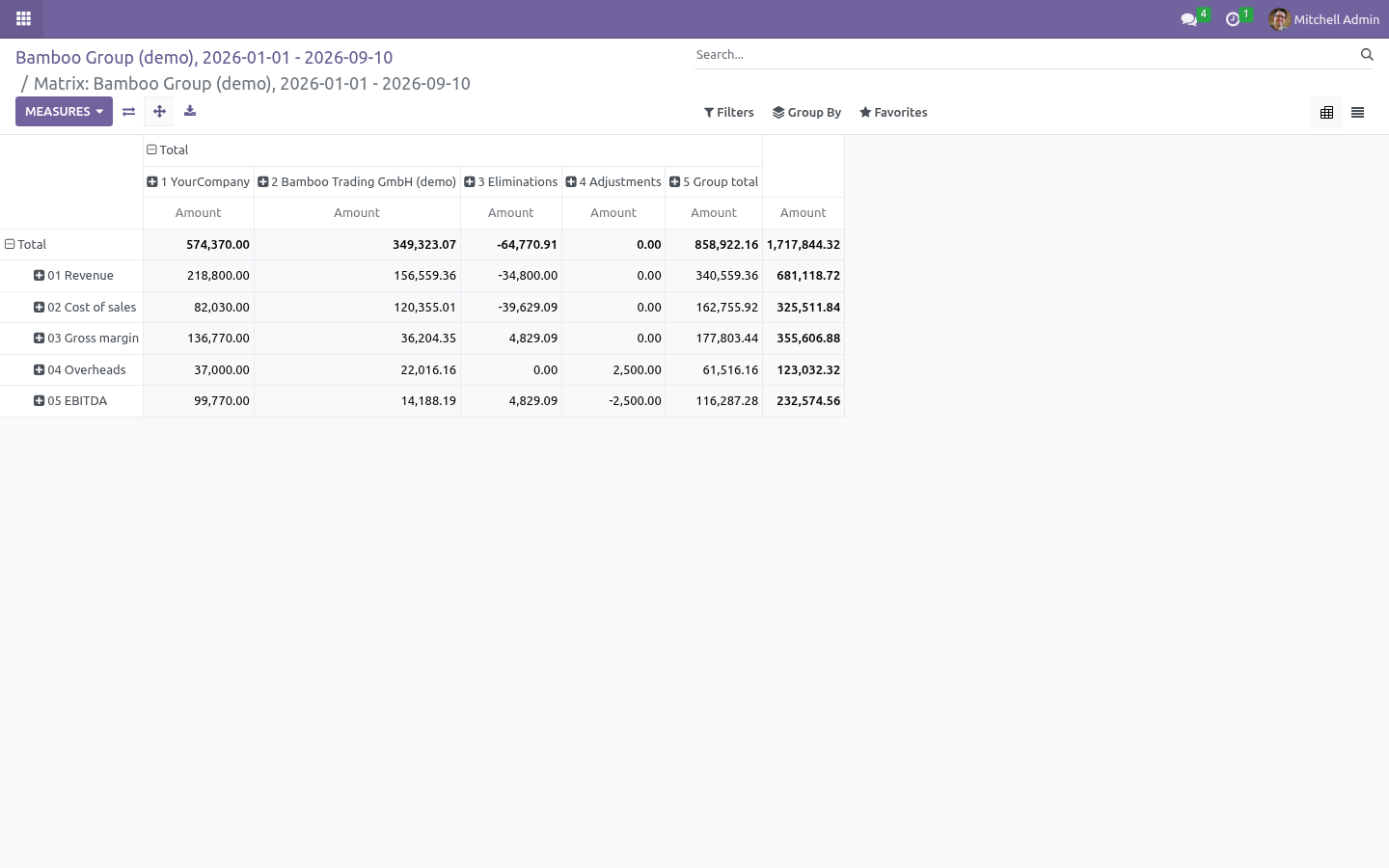Viewport: 1389px width, 868px height.
Task: Sort by Amount under YourCompany column
Action: pyautogui.click(x=199, y=213)
